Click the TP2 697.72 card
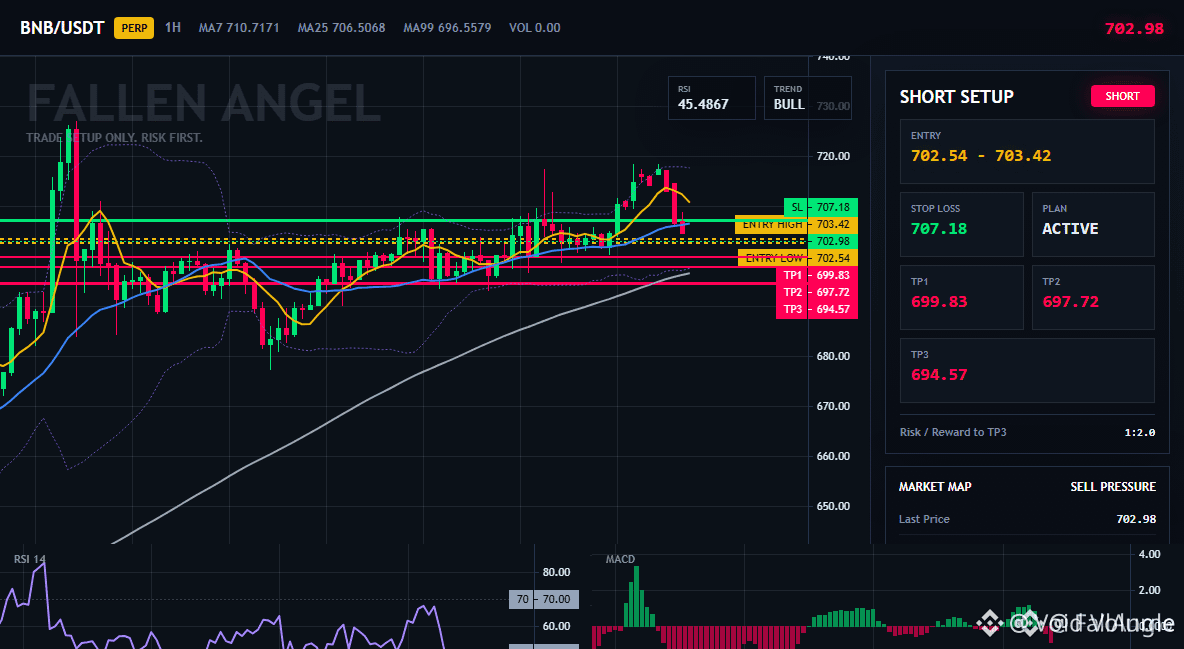The image size is (1184, 649). pos(1093,297)
